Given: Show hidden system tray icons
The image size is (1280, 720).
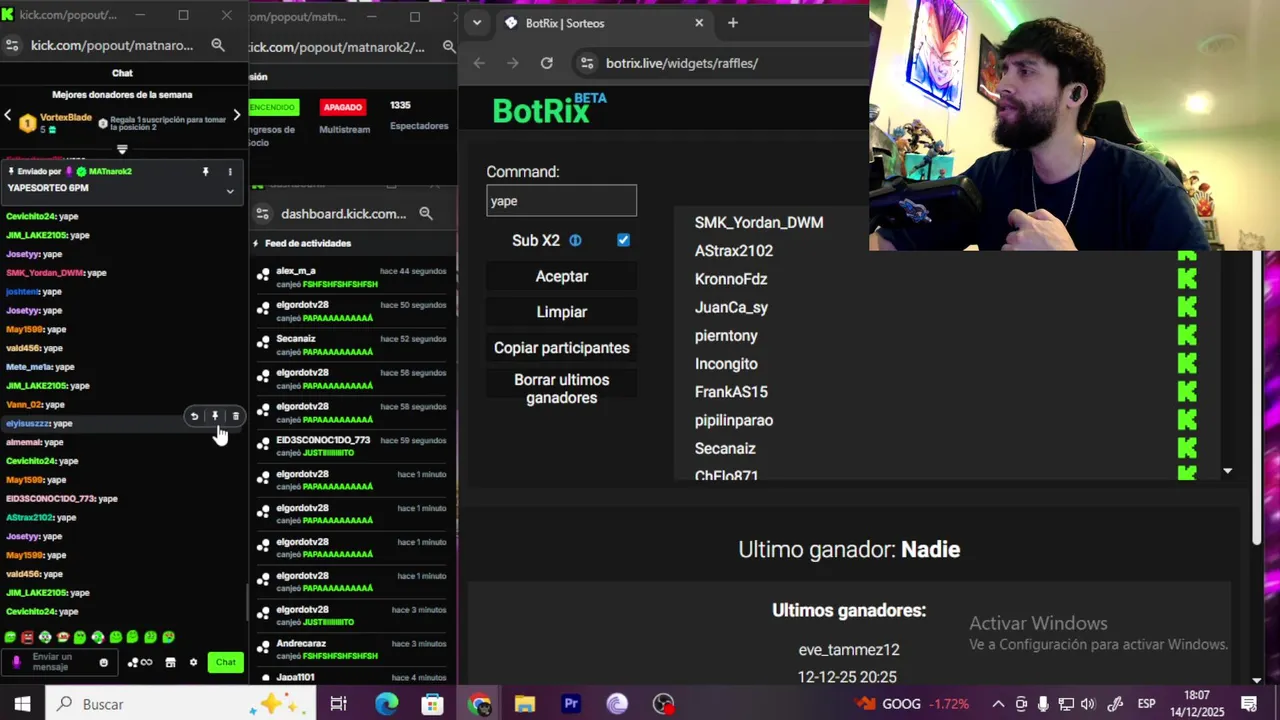Looking at the screenshot, I should (x=998, y=704).
